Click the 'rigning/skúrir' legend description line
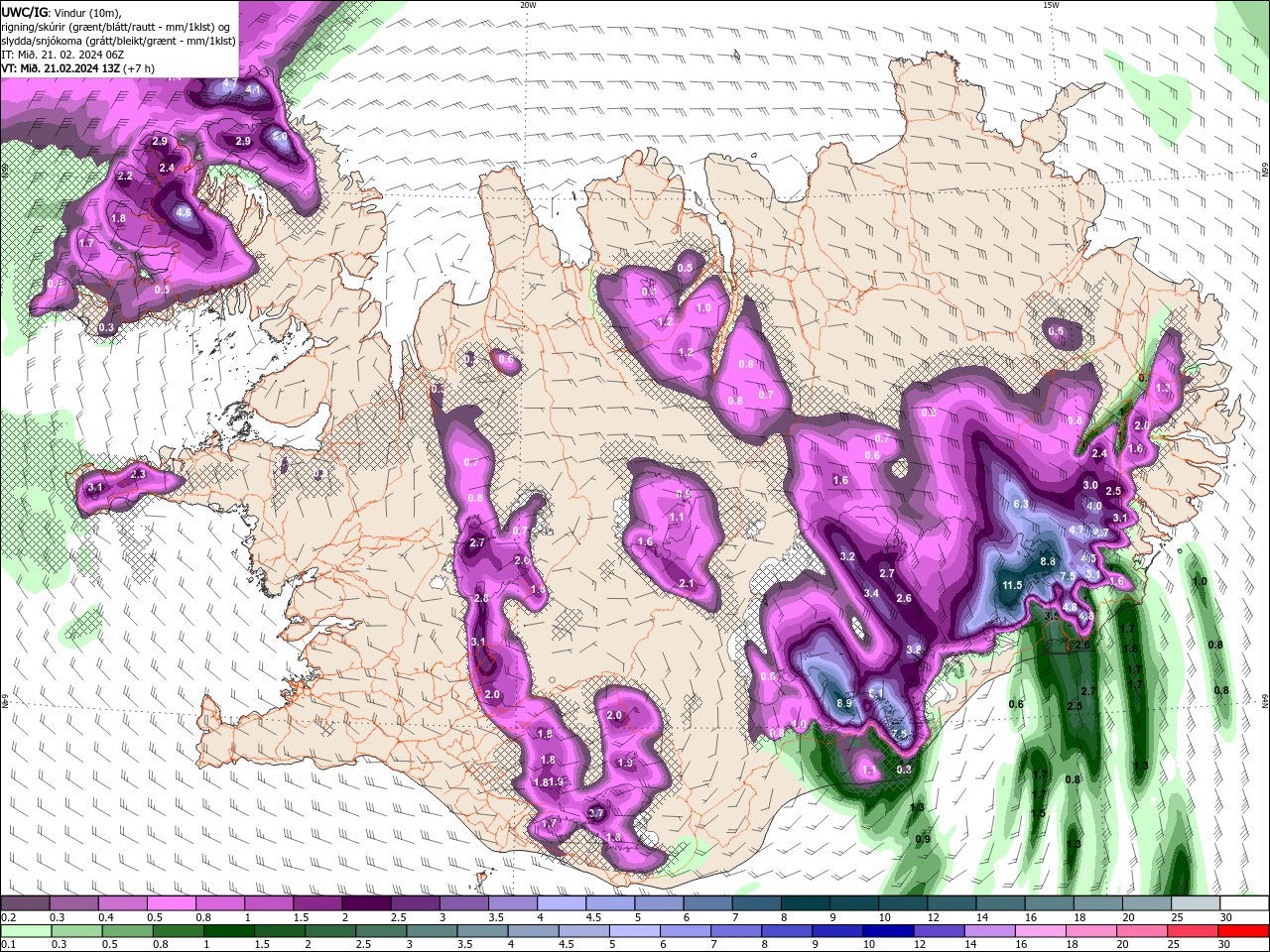This screenshot has width=1270, height=952. [115, 26]
